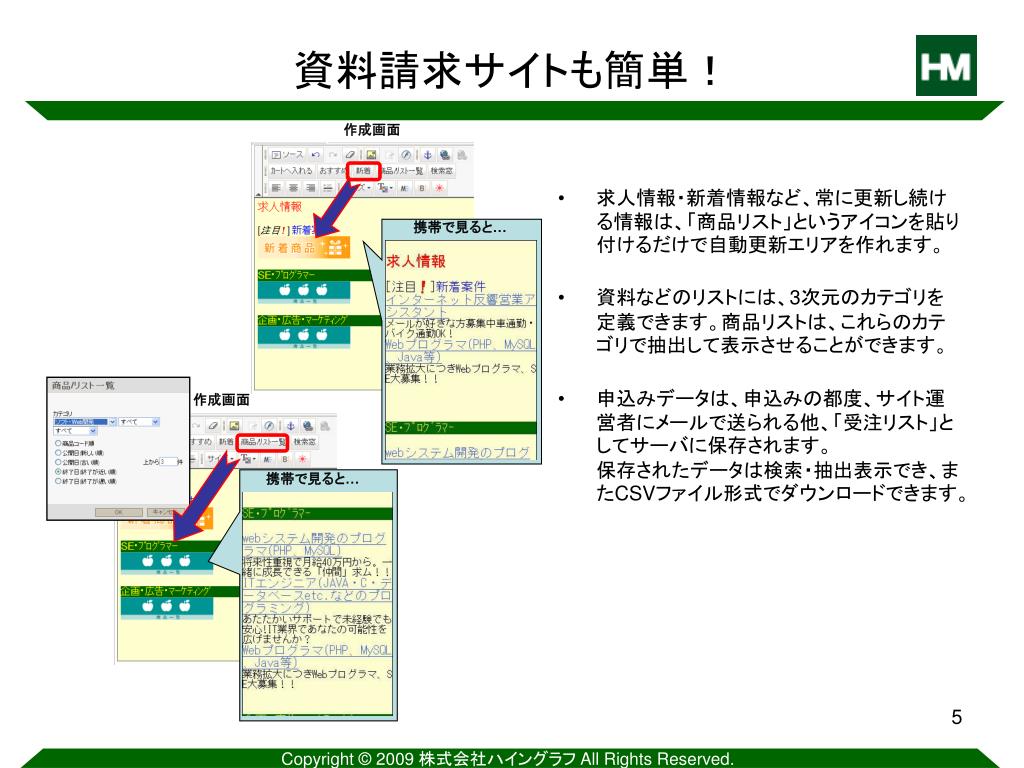Image resolution: width=1024 pixels, height=768 pixels.
Task: Click compass link icon in lower editor toolbar
Action: point(269,426)
